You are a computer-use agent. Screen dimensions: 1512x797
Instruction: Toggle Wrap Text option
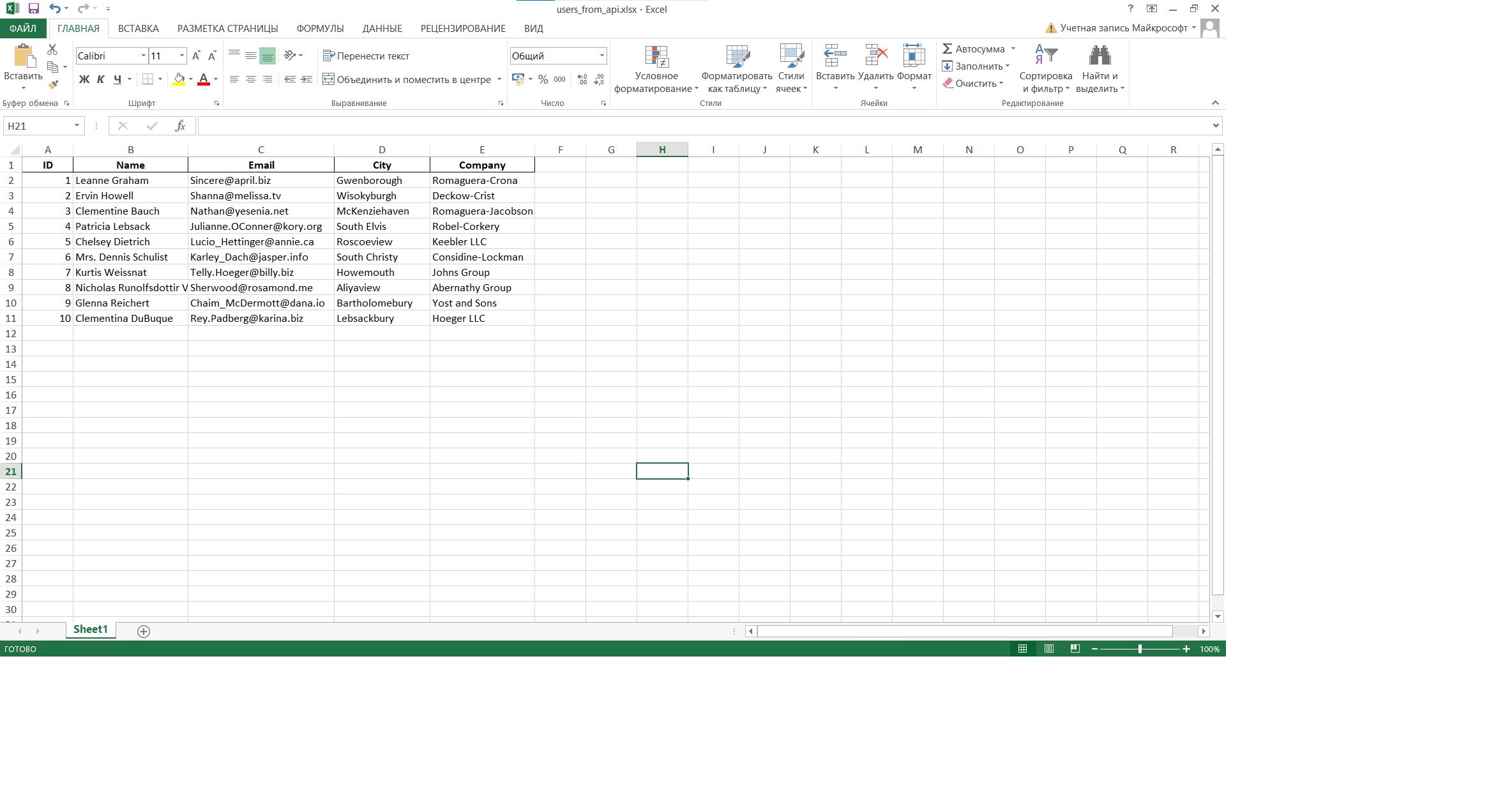point(367,56)
